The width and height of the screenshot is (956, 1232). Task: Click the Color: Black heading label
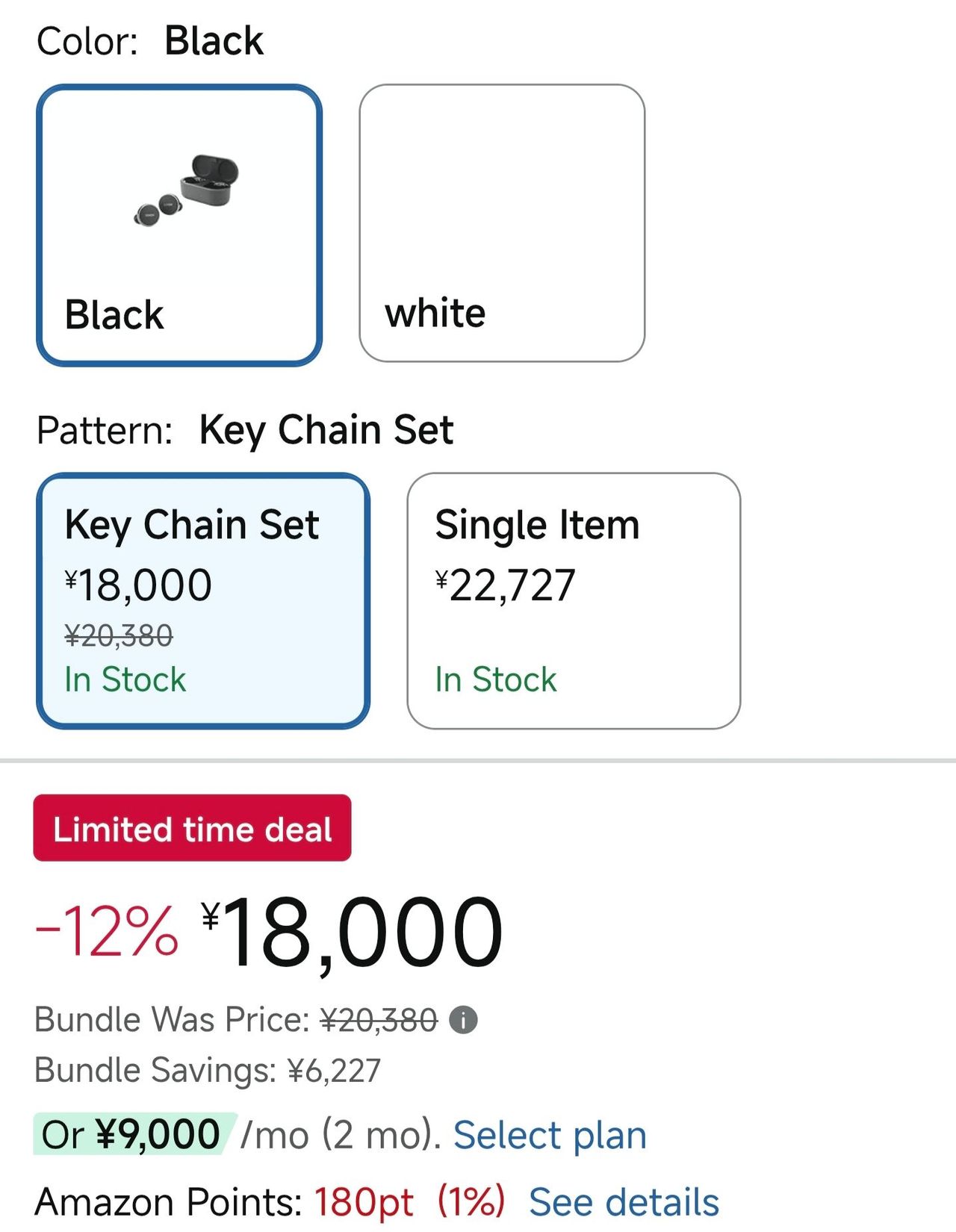[149, 41]
